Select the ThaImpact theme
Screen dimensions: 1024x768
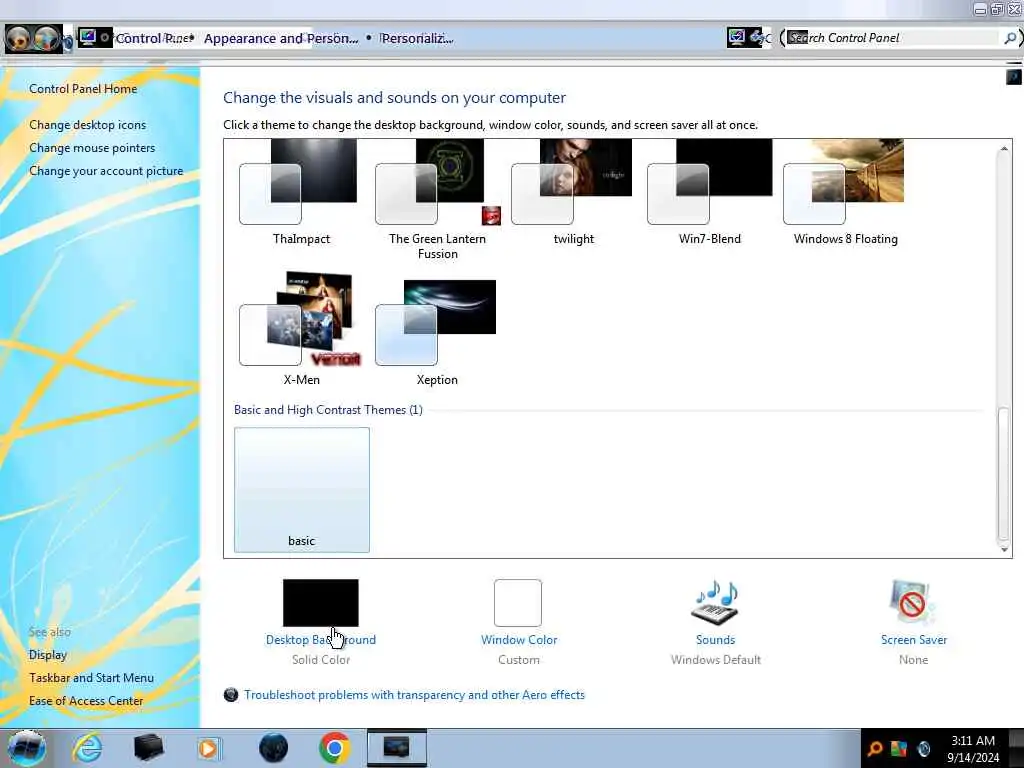coord(301,193)
